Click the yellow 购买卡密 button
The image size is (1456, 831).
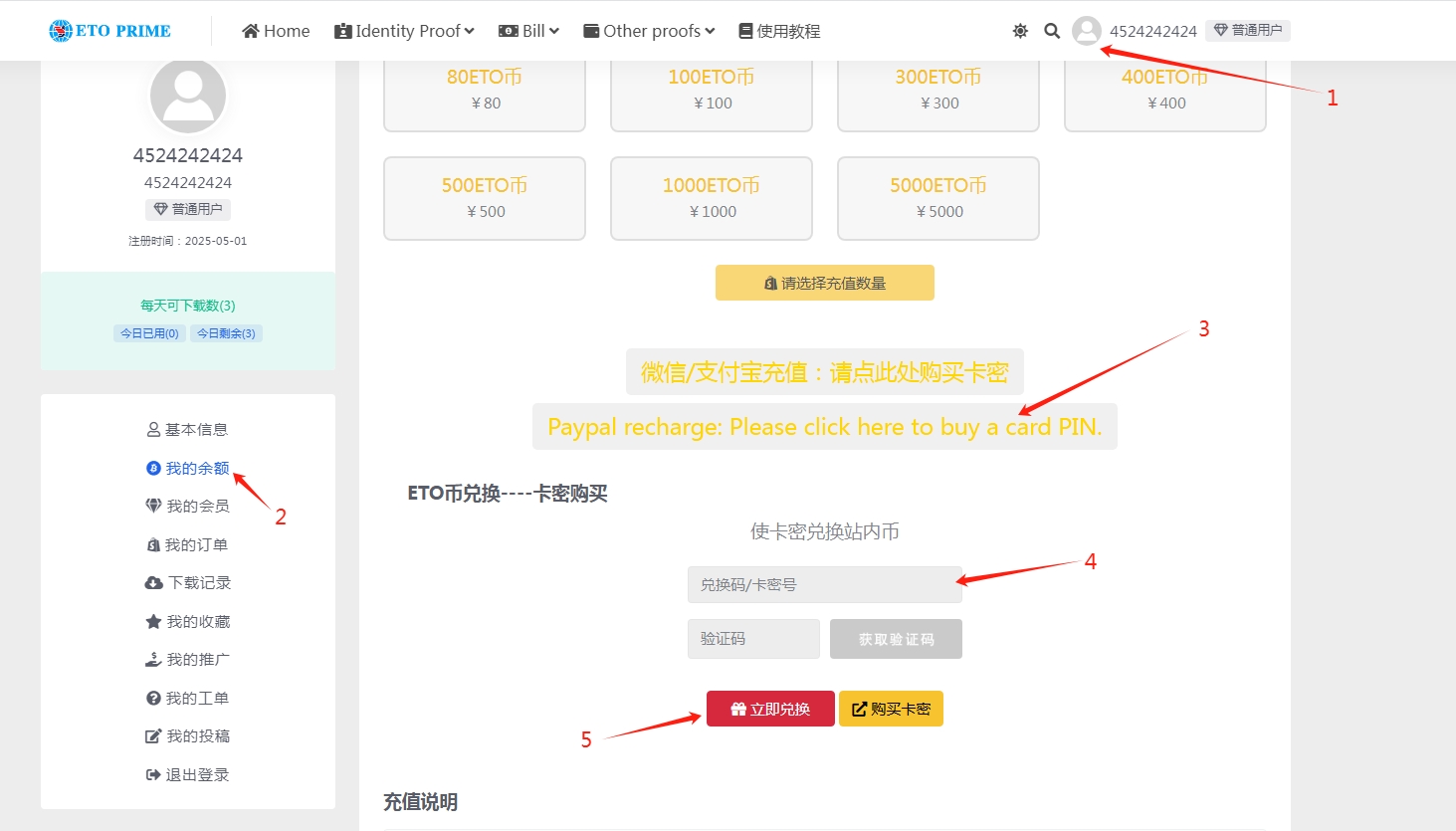[891, 709]
